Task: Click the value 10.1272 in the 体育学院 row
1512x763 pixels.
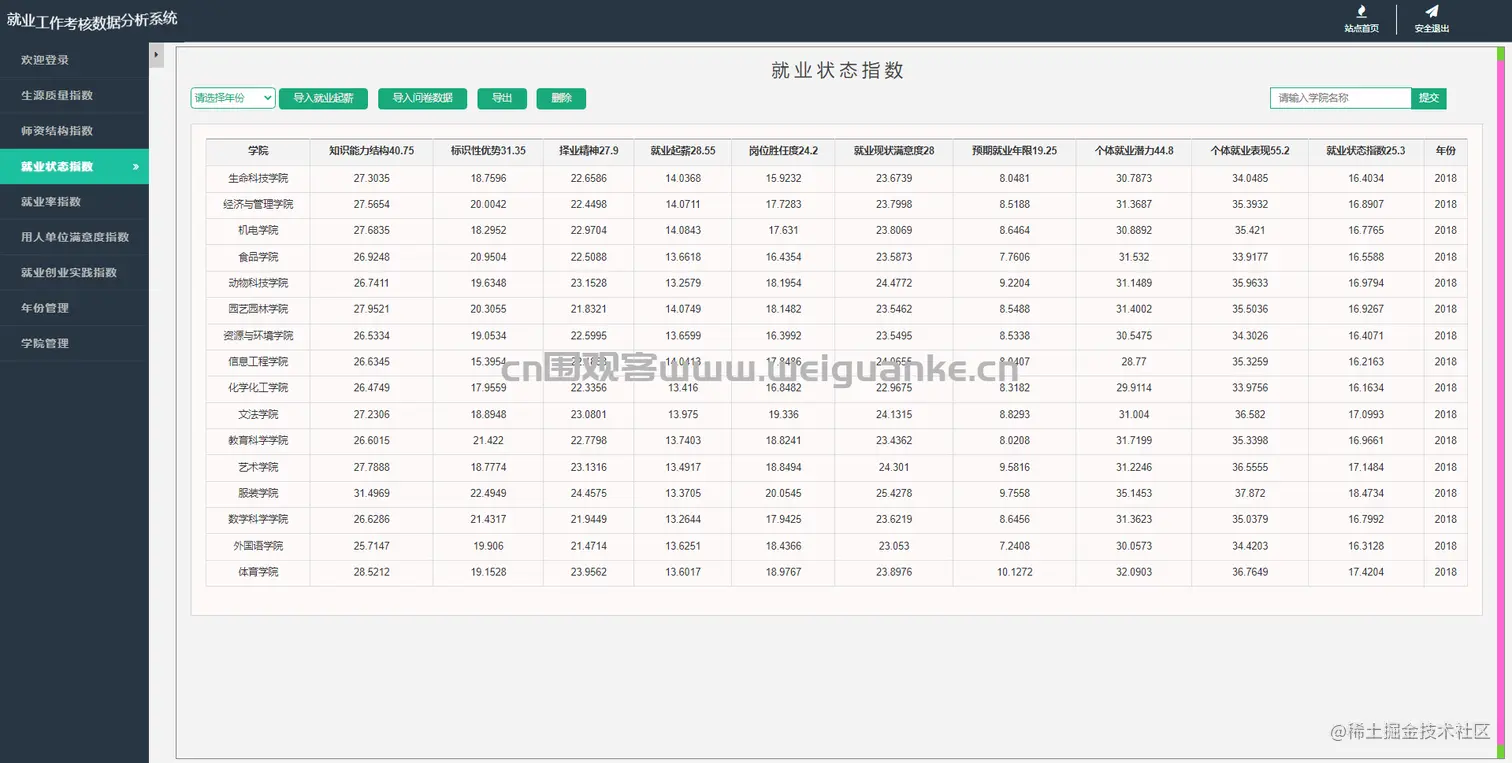Action: click(1014, 572)
